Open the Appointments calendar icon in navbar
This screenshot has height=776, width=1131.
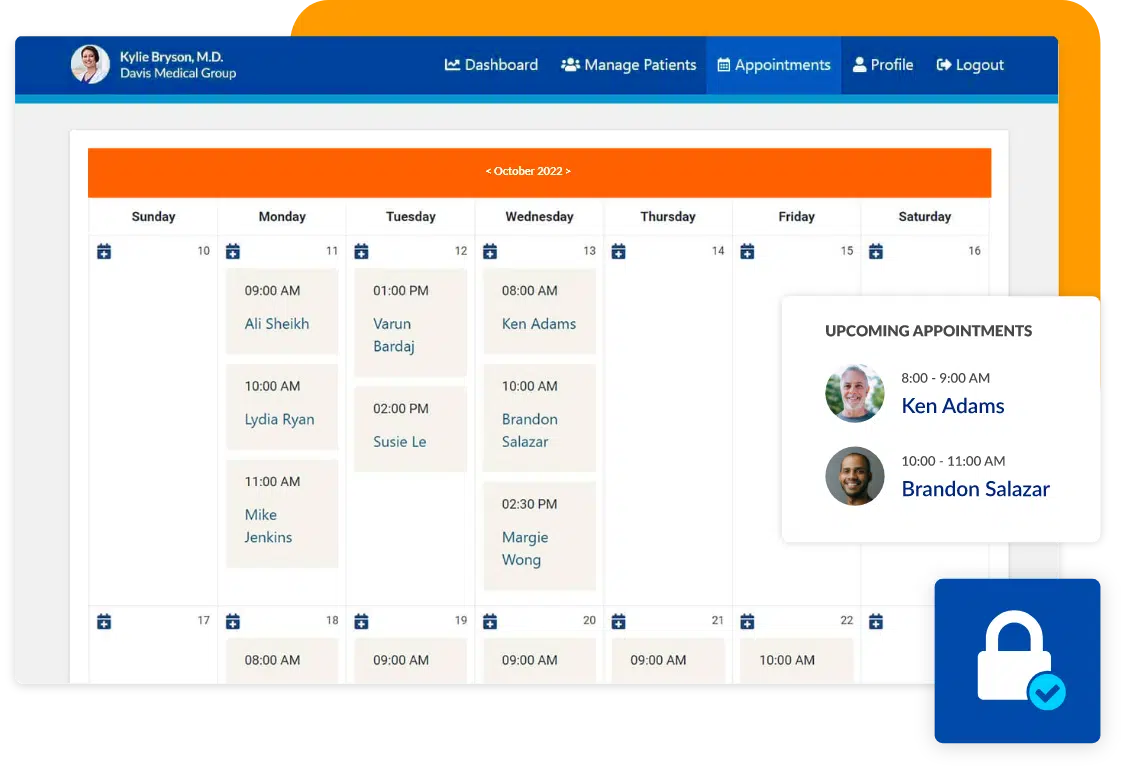(x=723, y=64)
